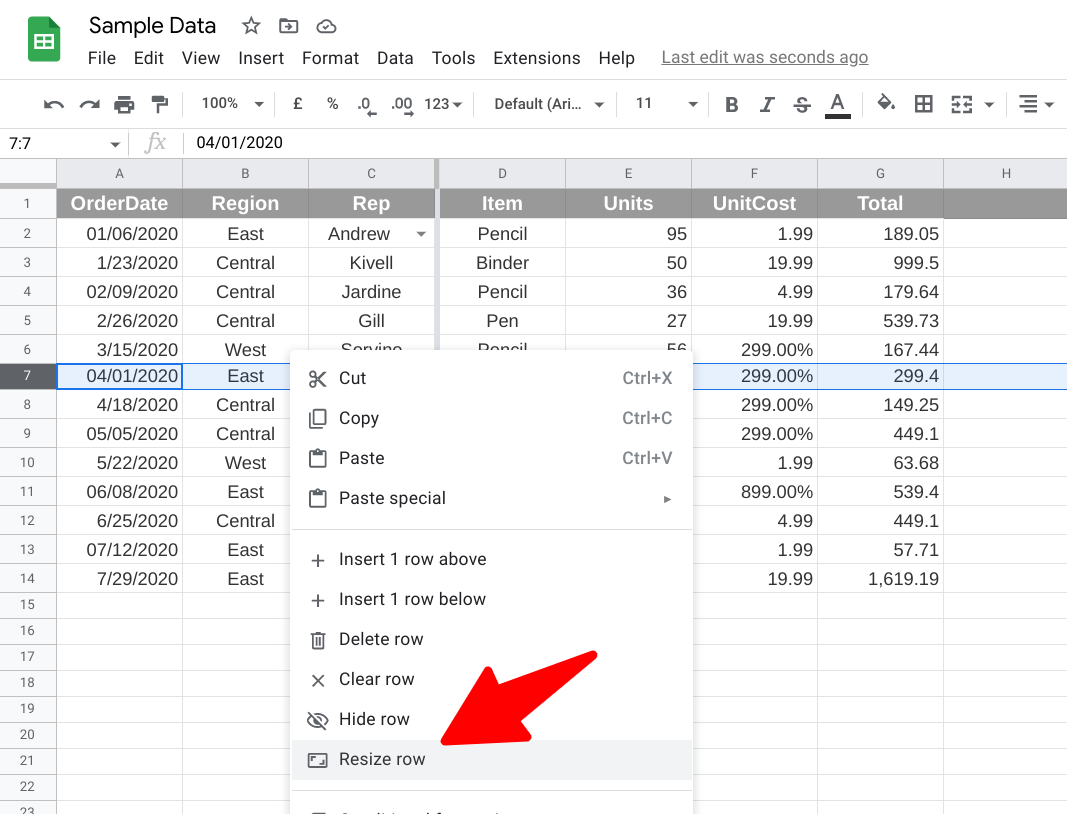This screenshot has width=1067, height=814.
Task: Open the Edit menu
Action: (148, 59)
